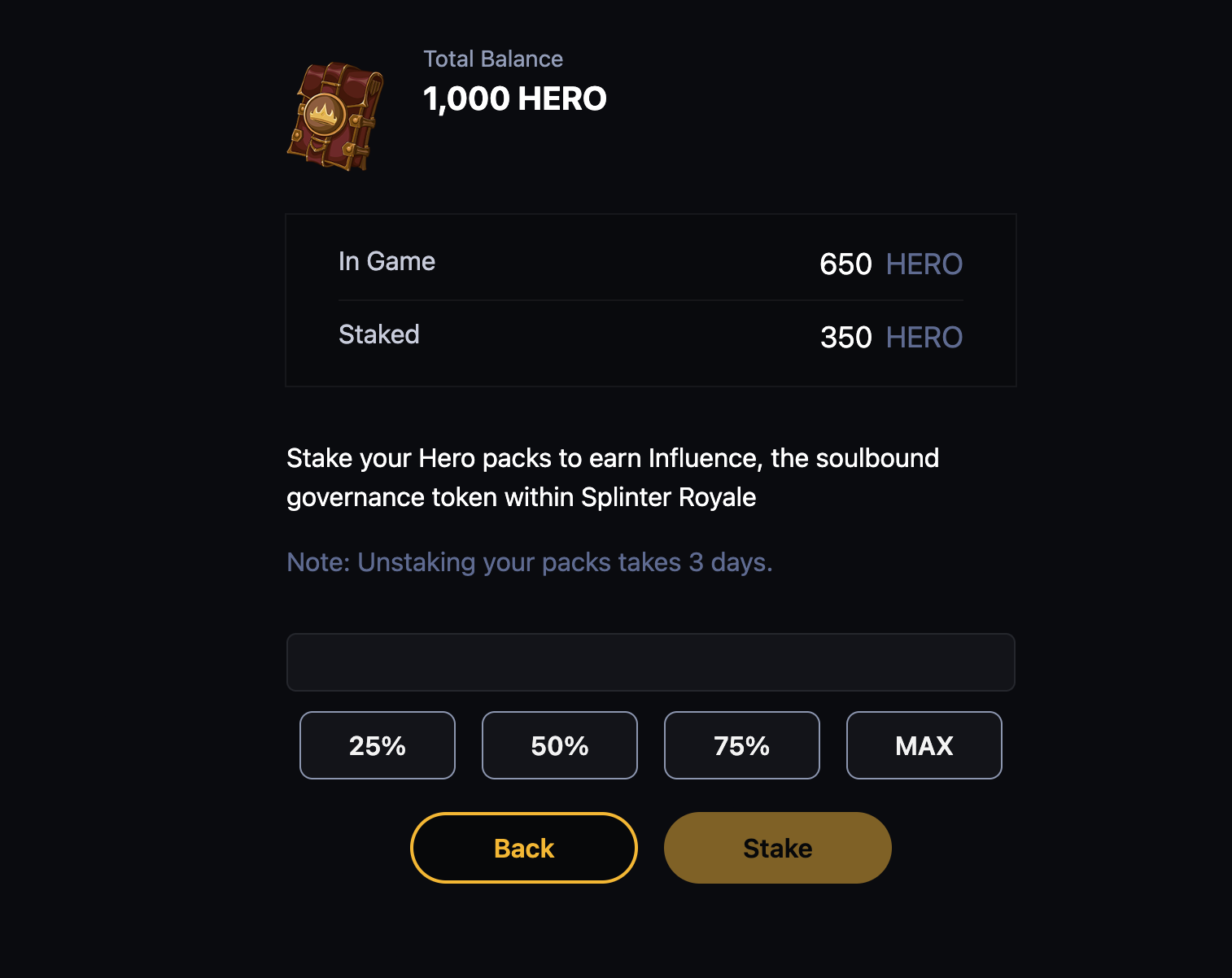Click the 1,000 HERO balance value
The width and height of the screenshot is (1232, 978).
(x=515, y=98)
